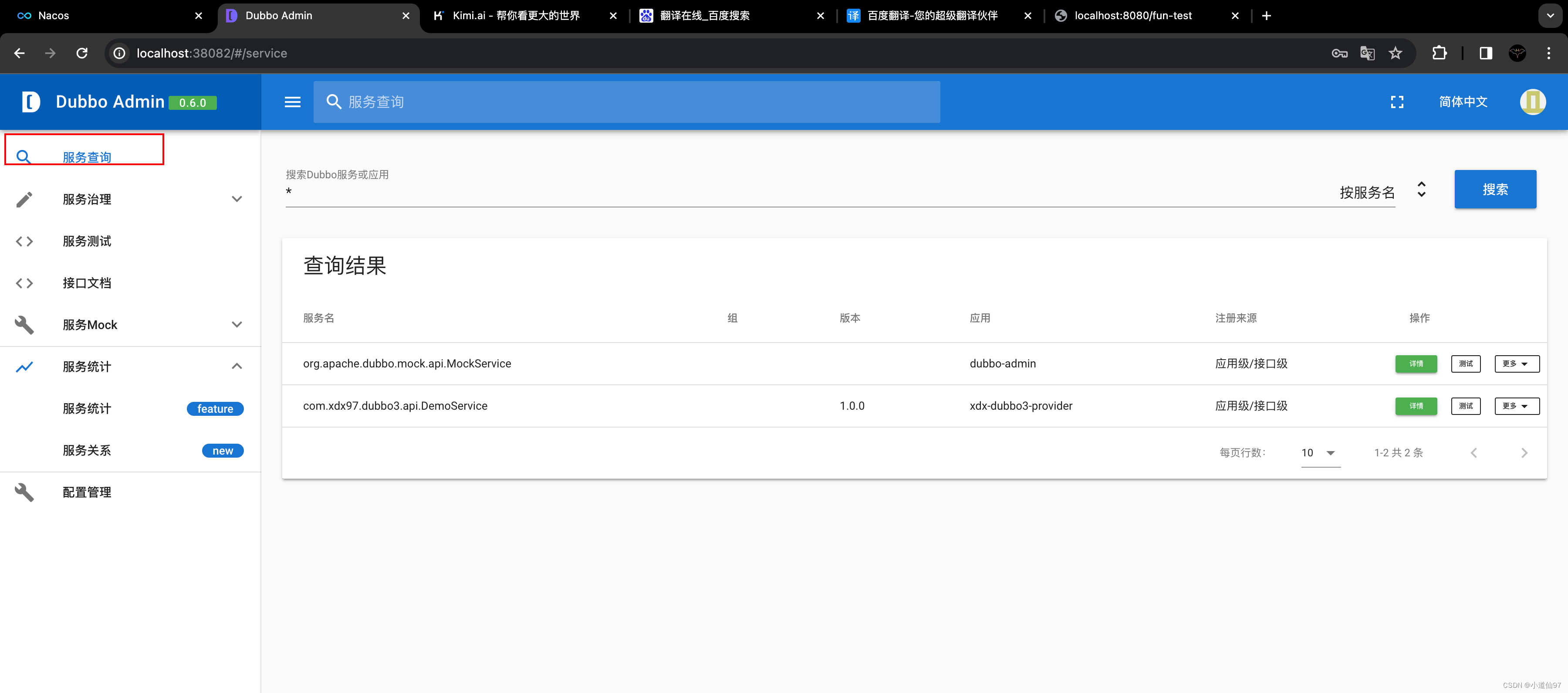Open the tab search dropdown arrow
The width and height of the screenshot is (1568, 693).
pos(1550,16)
